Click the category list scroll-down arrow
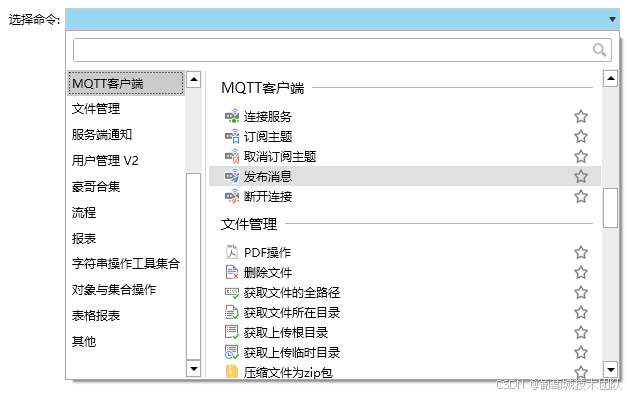Viewport: 628px width, 396px height. (194, 369)
